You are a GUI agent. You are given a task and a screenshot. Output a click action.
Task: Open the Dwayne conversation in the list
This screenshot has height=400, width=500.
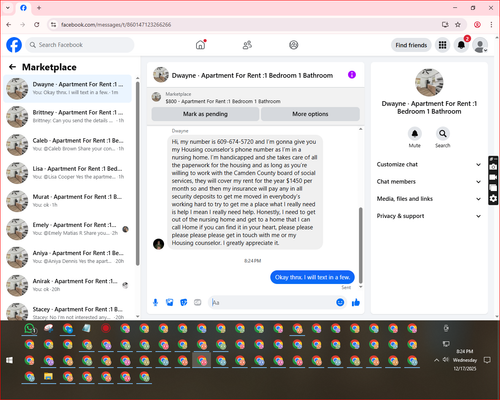coord(68,89)
